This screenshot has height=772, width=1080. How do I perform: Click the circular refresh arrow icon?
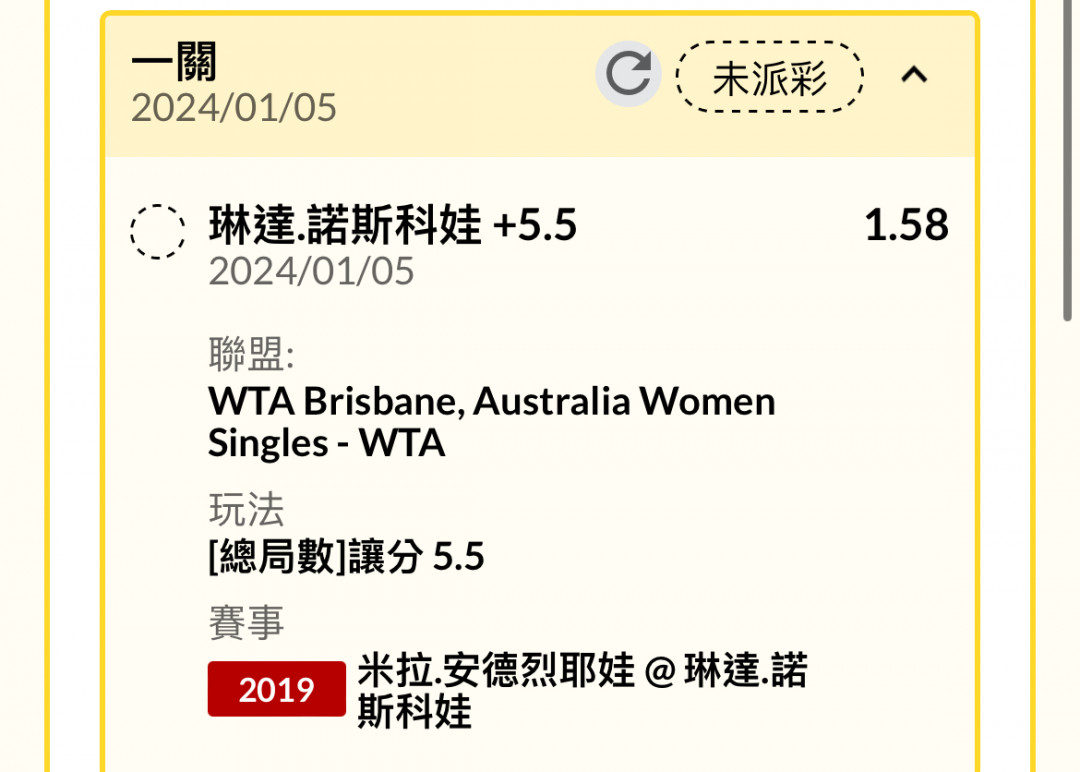point(628,74)
